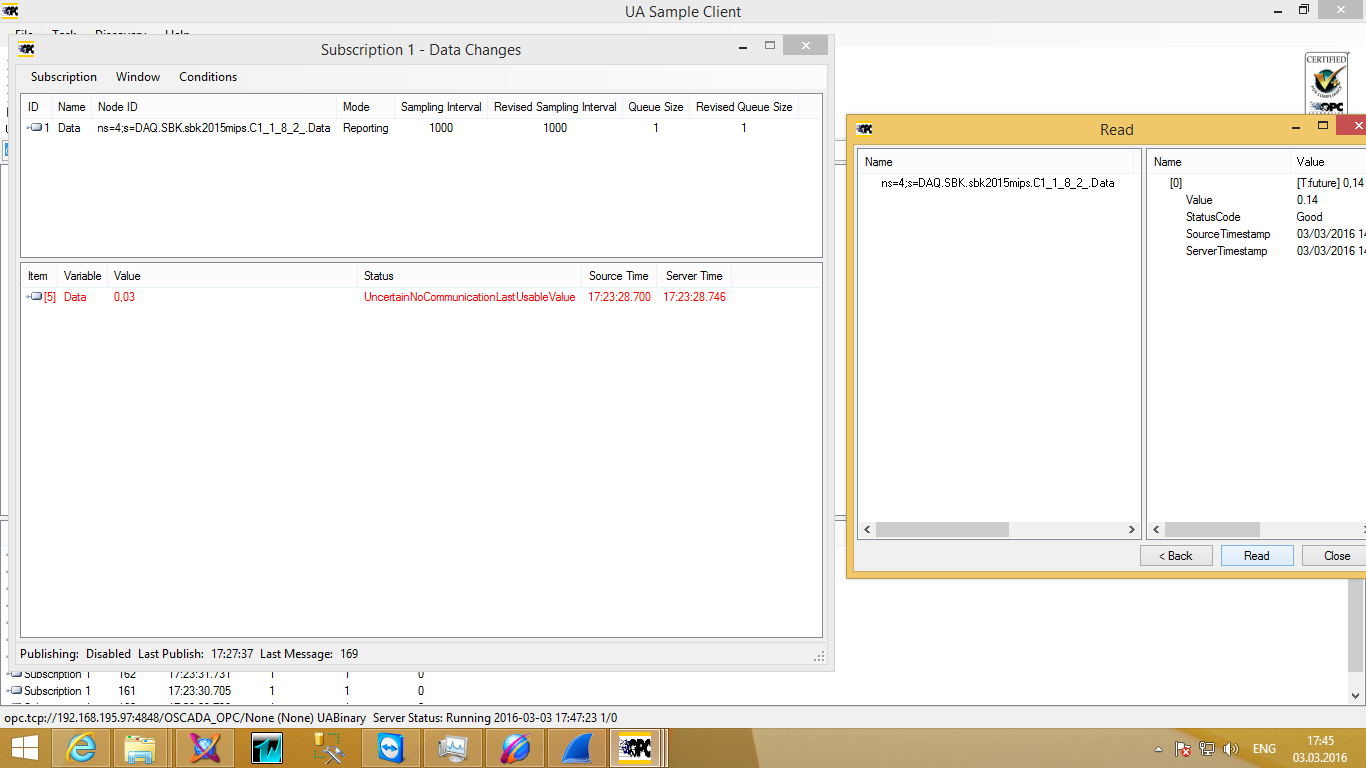Open the Conditions menu
Viewport: 1366px width, 768px height.
point(208,77)
